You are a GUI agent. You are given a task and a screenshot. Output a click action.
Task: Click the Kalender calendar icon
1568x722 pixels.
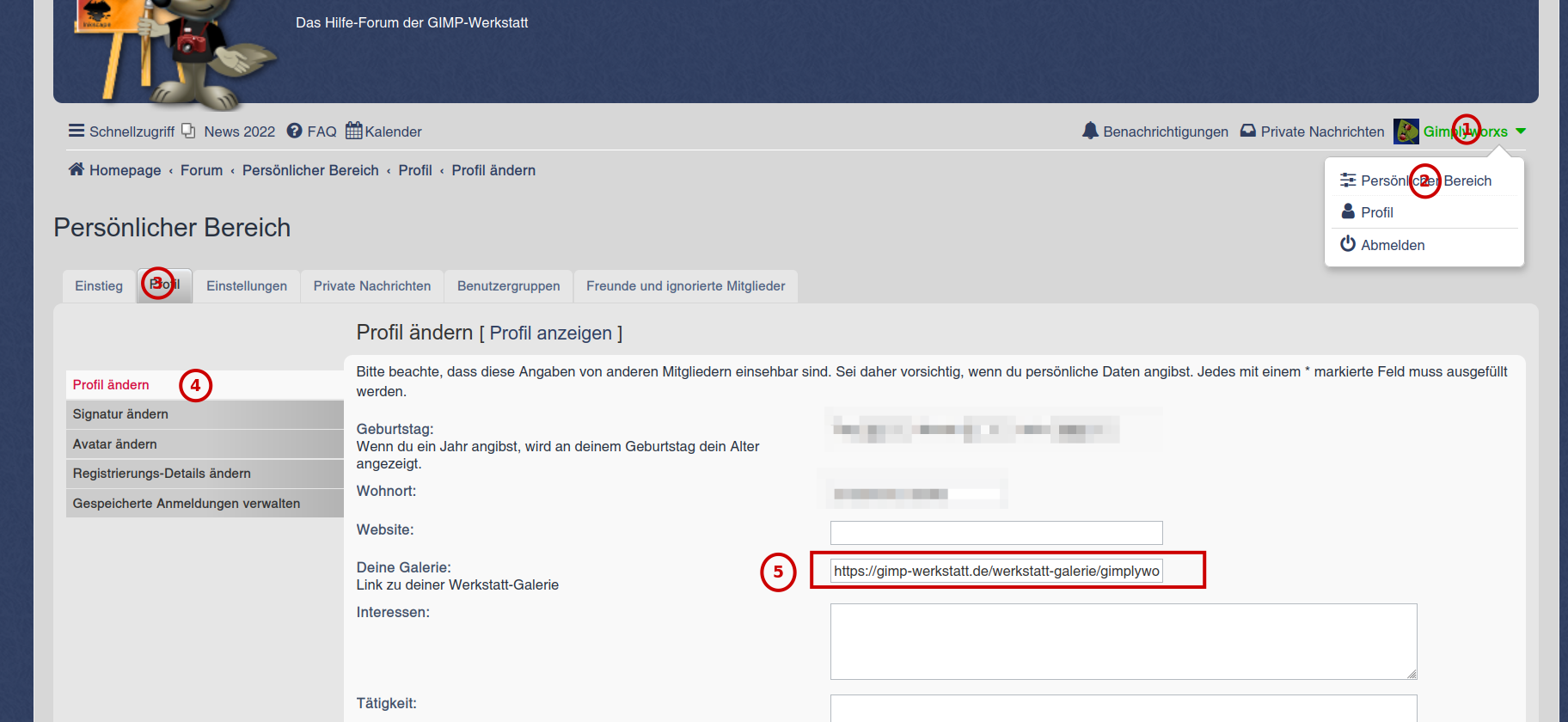(353, 131)
